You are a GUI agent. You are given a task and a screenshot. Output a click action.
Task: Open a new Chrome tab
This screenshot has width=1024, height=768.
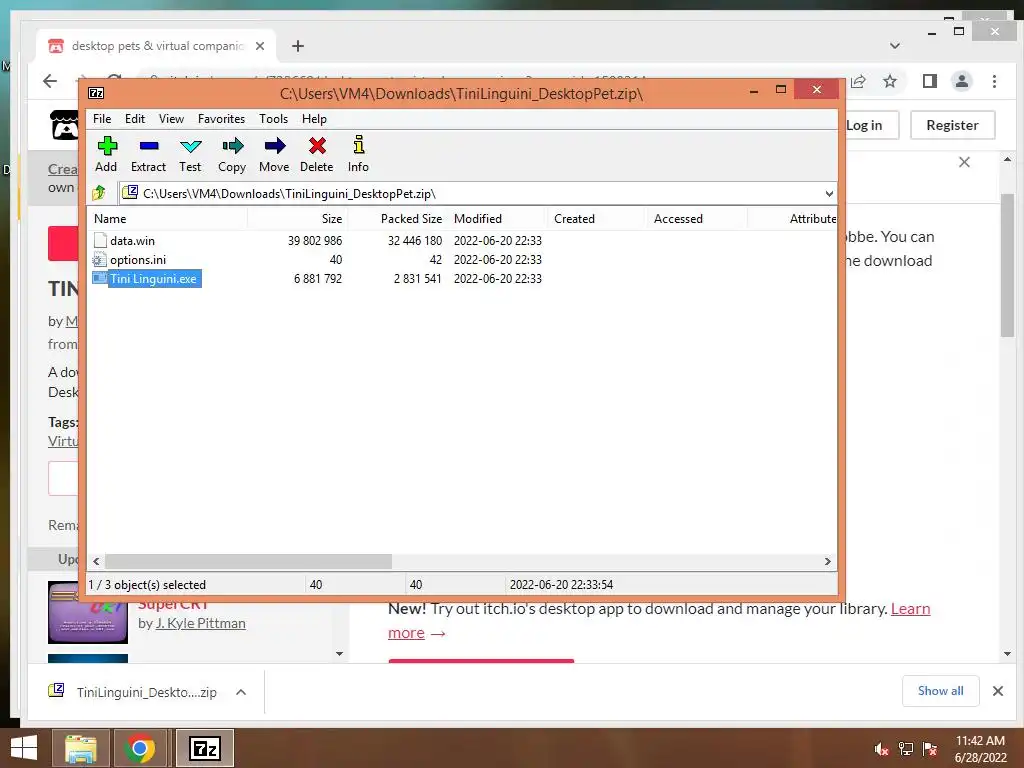298,46
